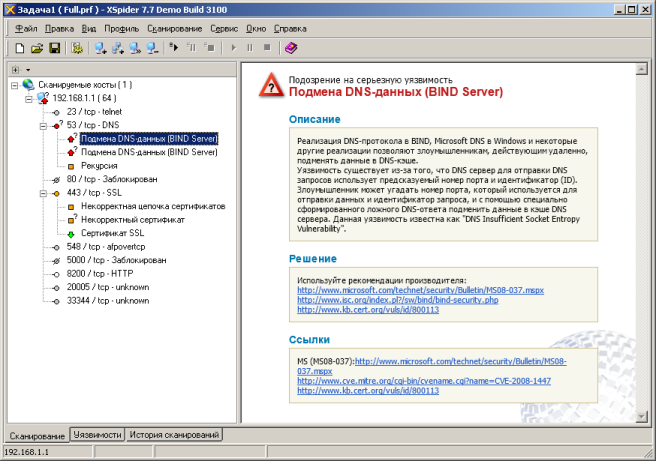Click the orange square icon beside Рекурсия

[x=71, y=166]
